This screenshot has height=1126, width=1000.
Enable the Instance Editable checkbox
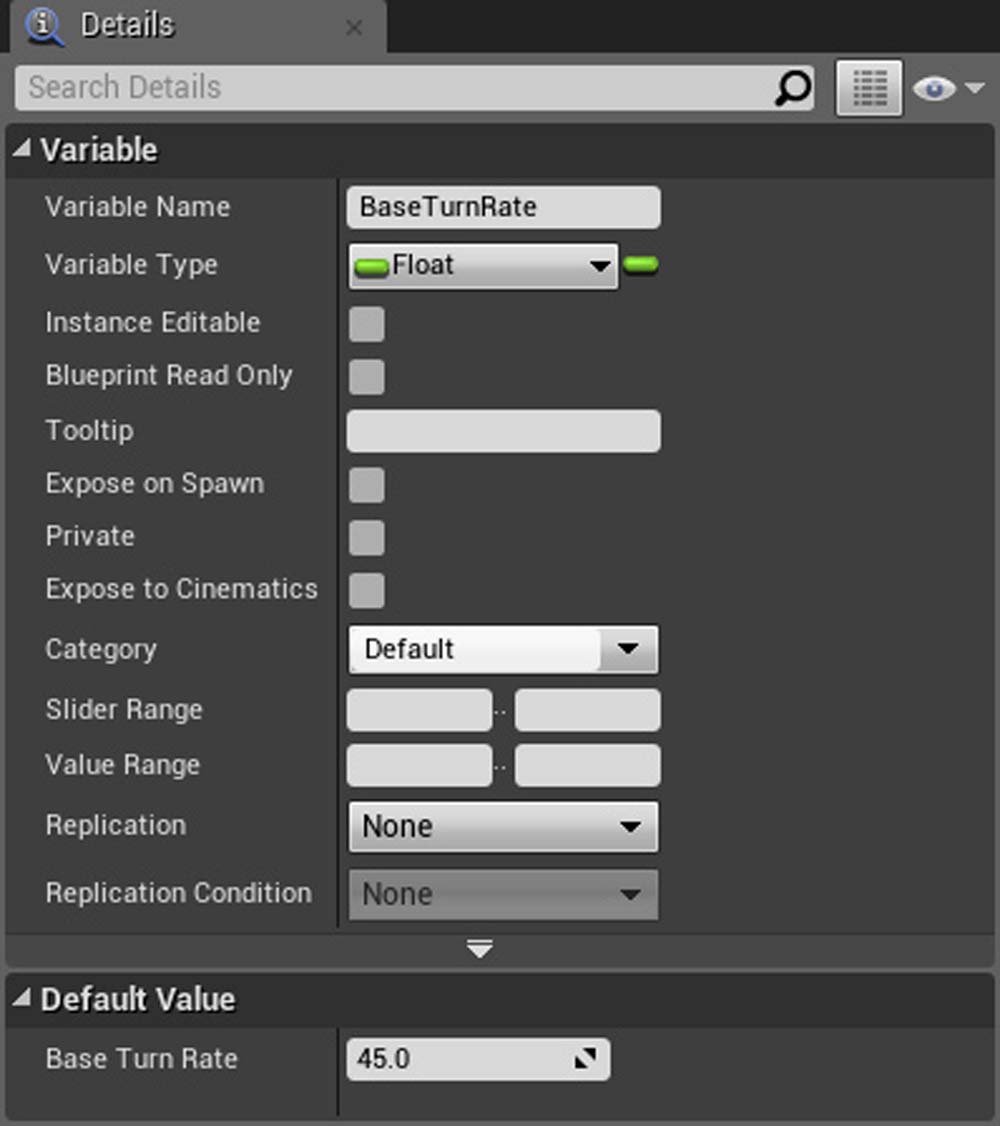coord(367,324)
